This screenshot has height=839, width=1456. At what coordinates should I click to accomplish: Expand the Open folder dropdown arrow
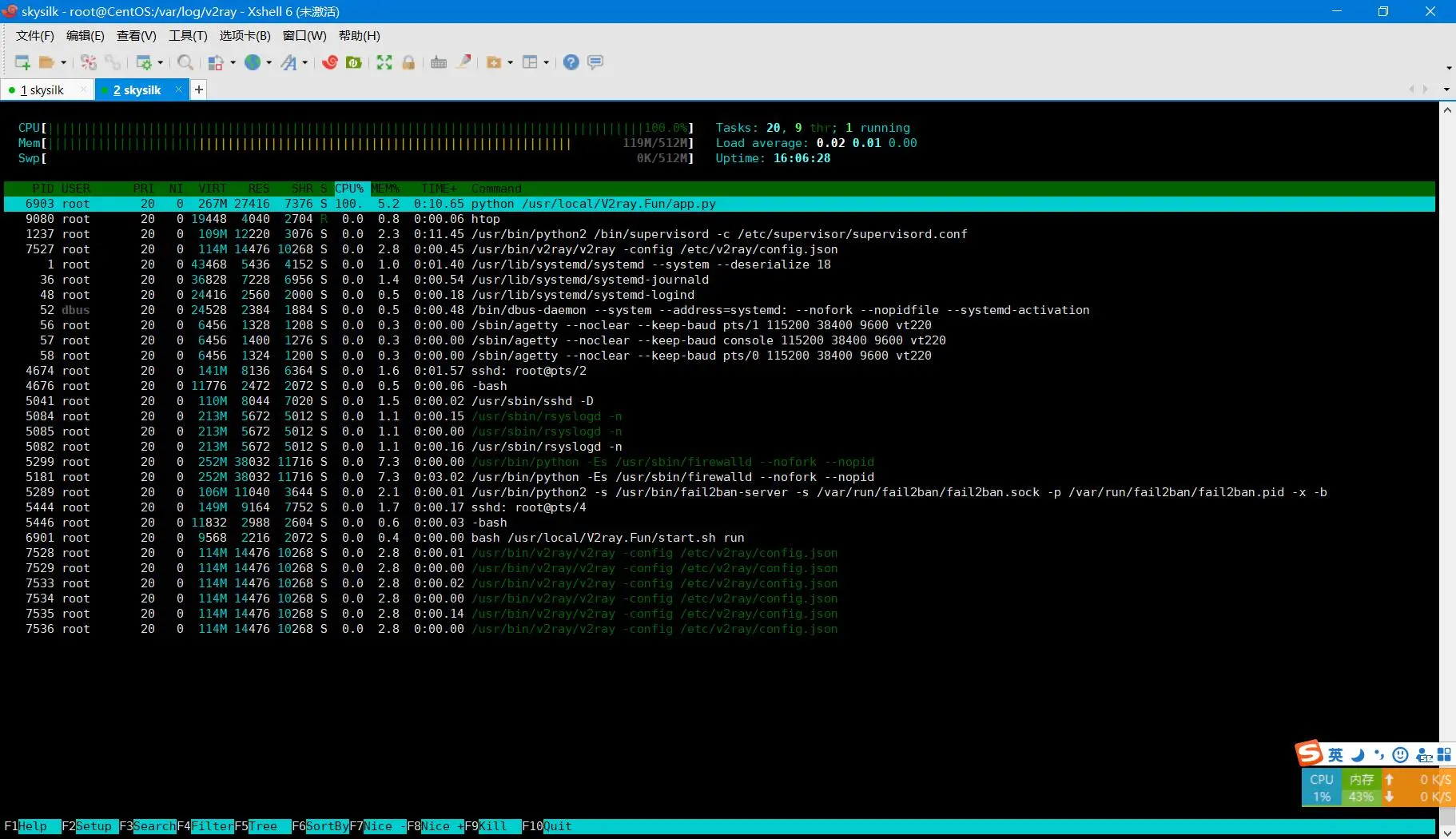[63, 62]
